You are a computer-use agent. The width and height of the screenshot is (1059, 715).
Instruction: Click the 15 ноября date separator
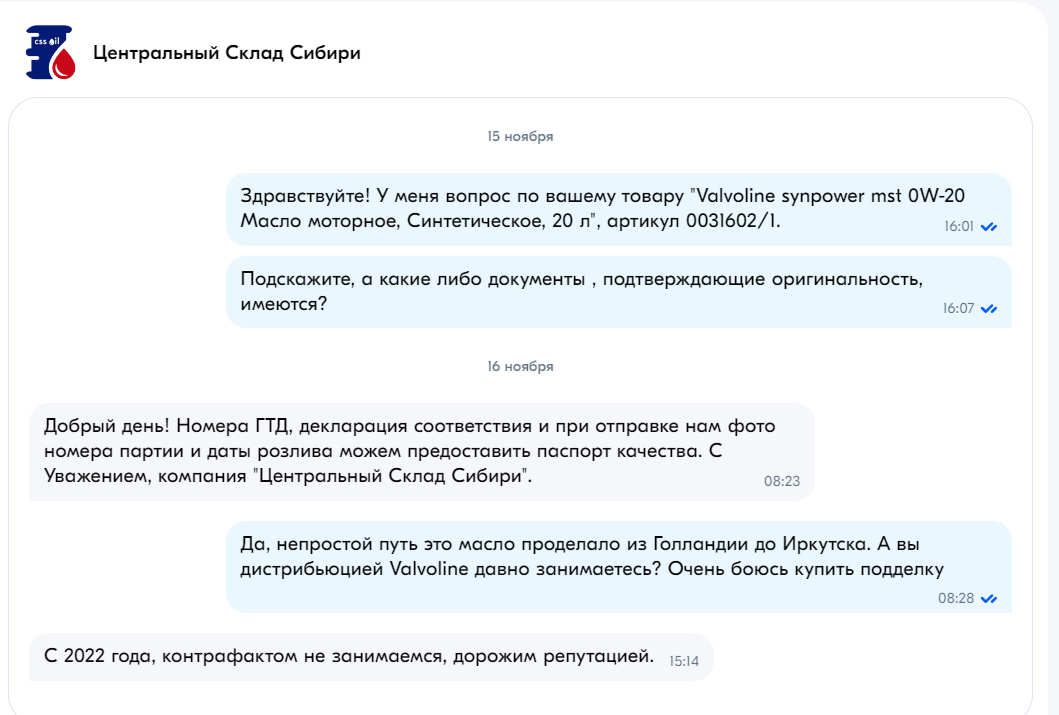click(520, 136)
